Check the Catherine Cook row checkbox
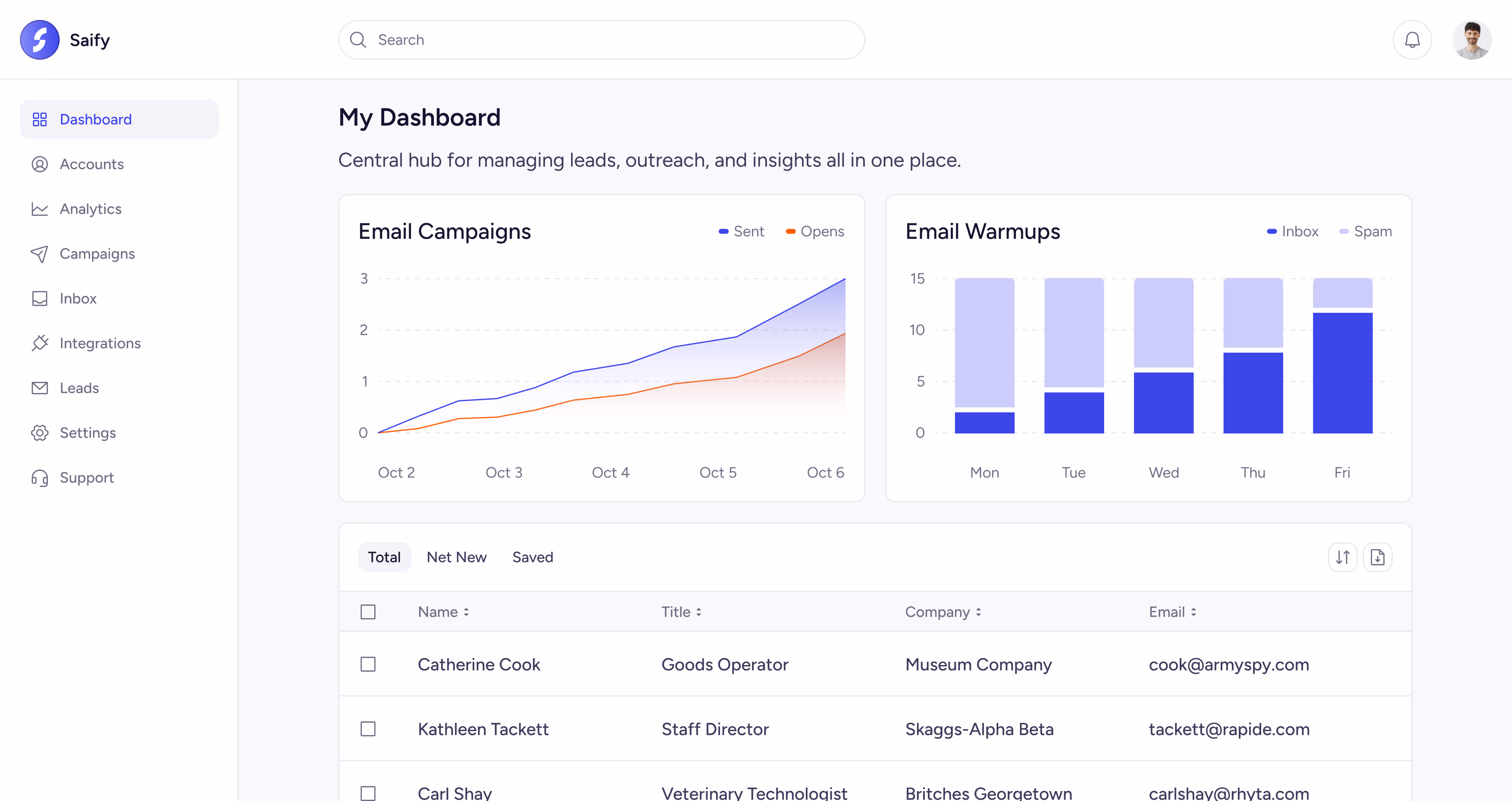The height and width of the screenshot is (801, 1512). pos(368,664)
